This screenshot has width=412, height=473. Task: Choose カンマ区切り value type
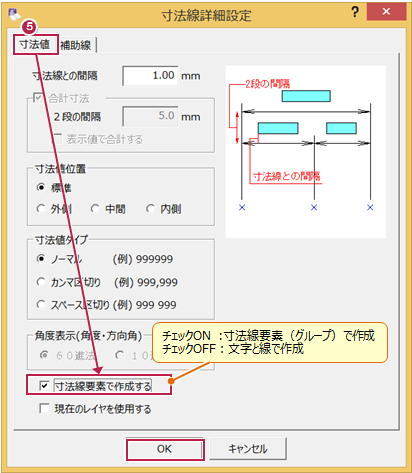click(x=41, y=282)
